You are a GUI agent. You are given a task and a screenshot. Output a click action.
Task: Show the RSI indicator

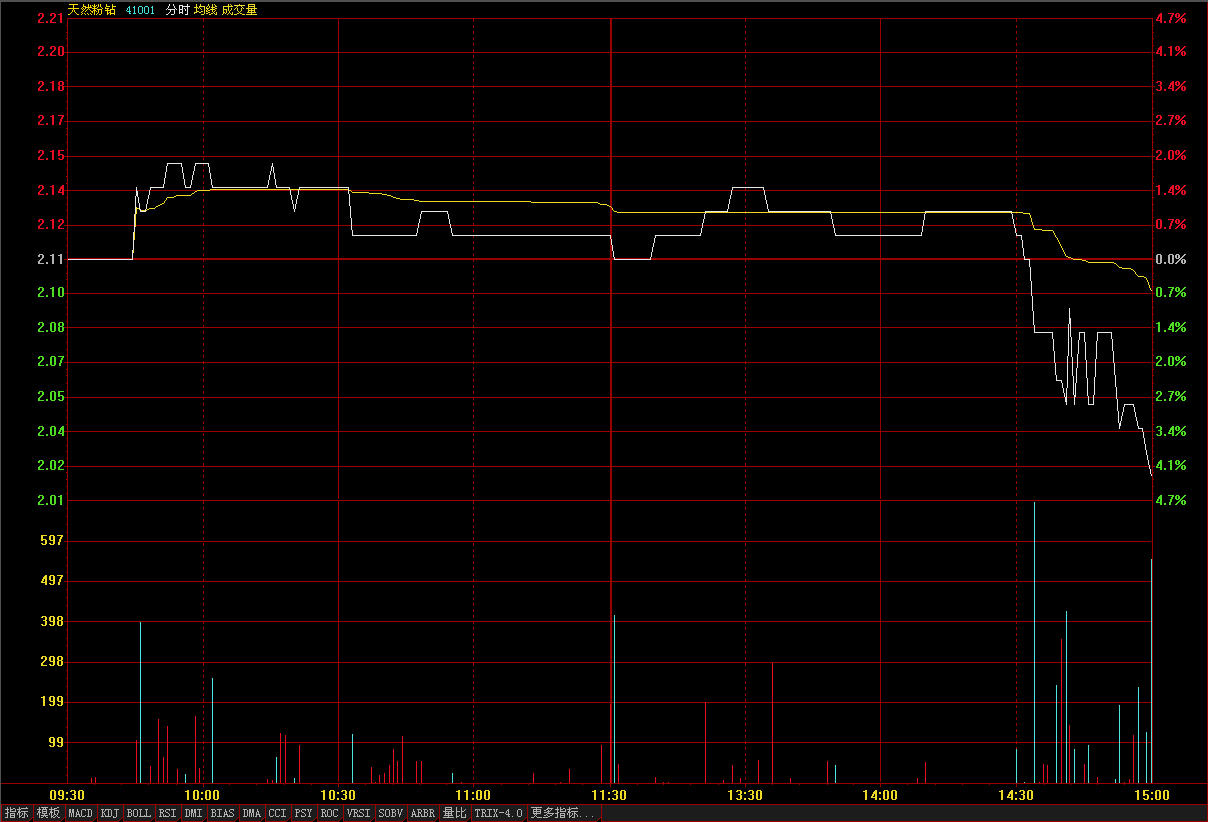click(168, 813)
